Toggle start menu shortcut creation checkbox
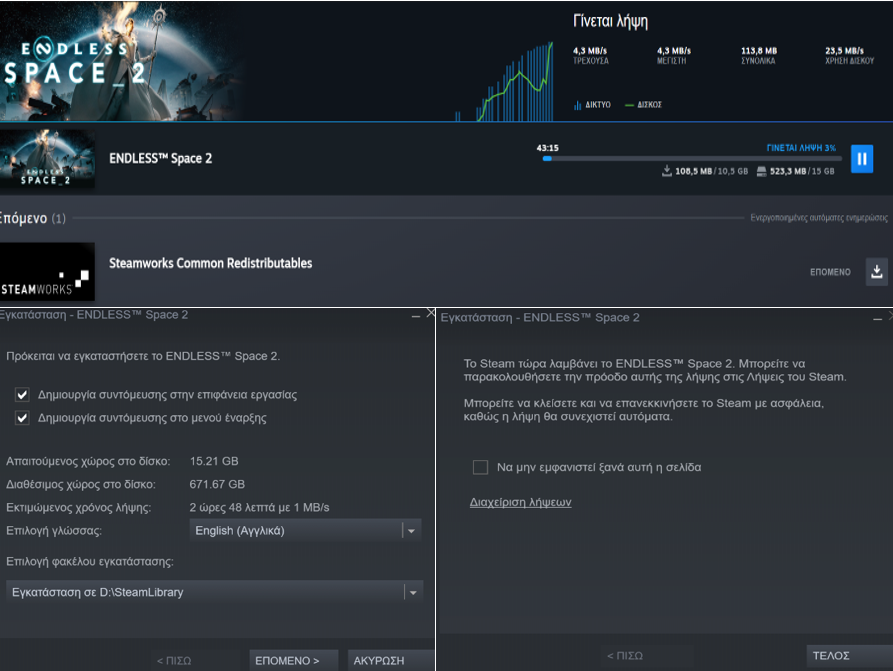The width and height of the screenshot is (893, 671). point(22,418)
